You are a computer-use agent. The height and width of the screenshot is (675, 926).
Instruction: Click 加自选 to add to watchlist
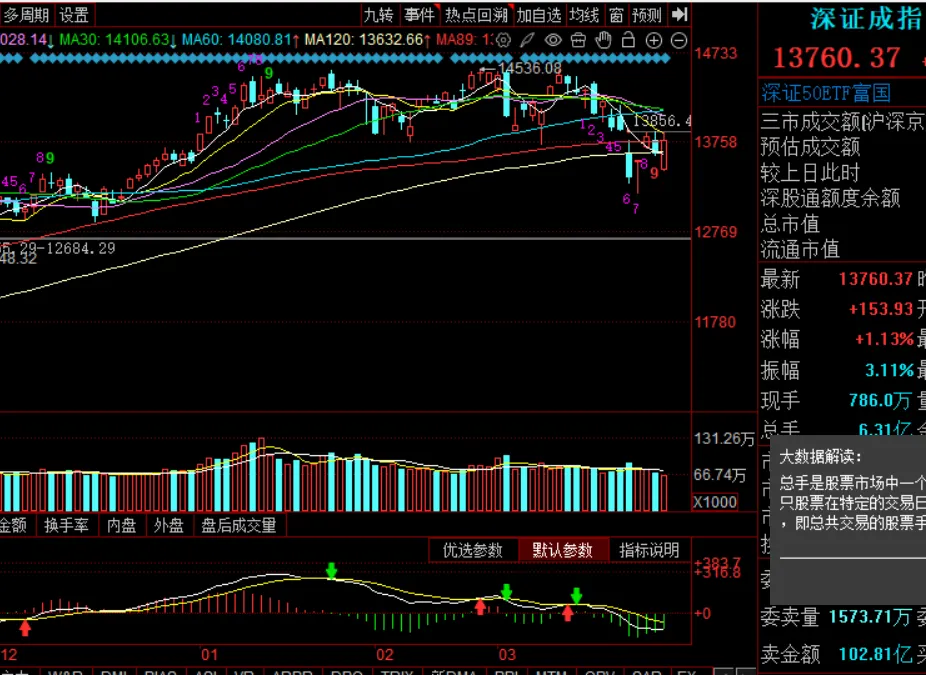click(539, 15)
